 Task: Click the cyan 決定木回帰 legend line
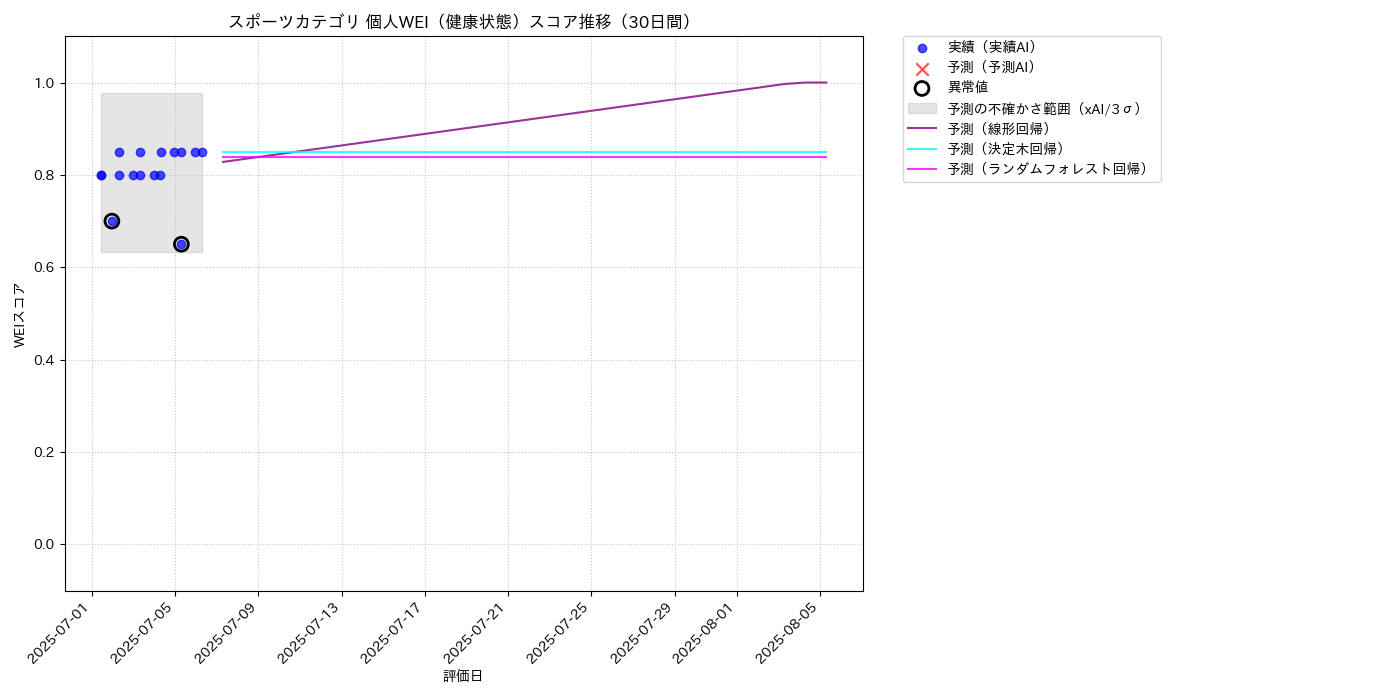coord(922,149)
